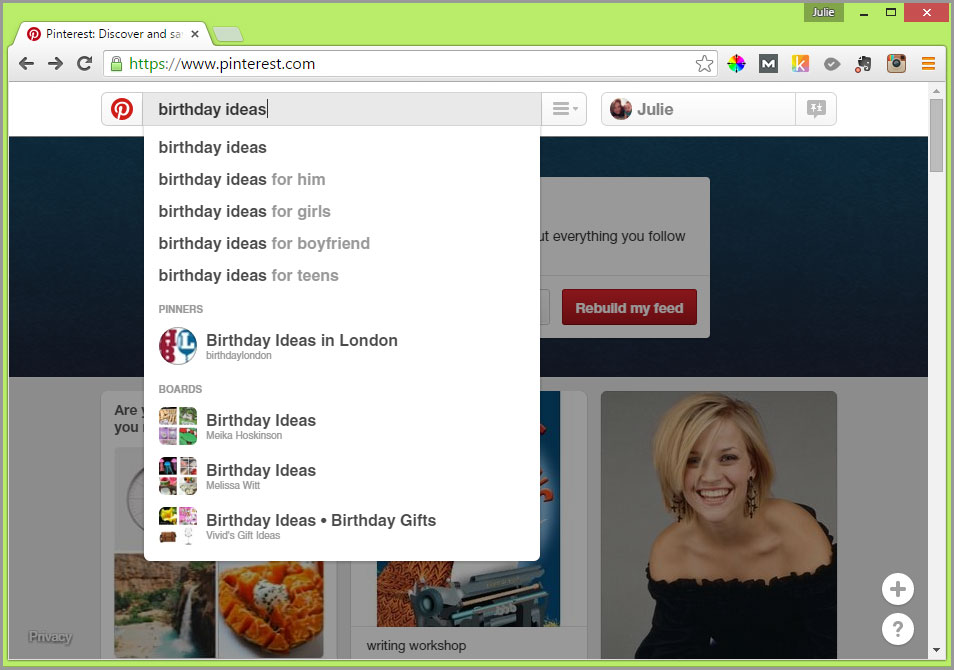Screen dimensions: 954x670
Task: Select suggestion 'birthday ideas for boyfriend'
Action: pyautogui.click(x=342, y=243)
